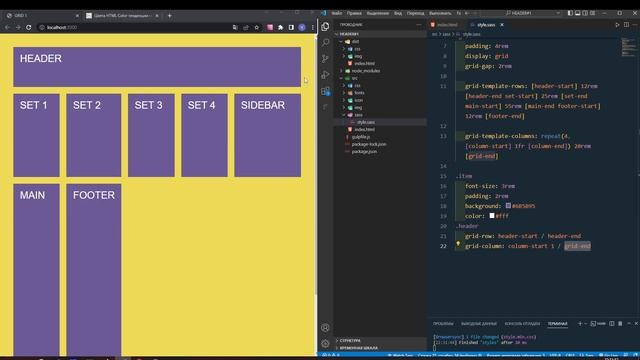Open browser profile avatar
Viewport: 640px width, 360px height.
point(302,27)
